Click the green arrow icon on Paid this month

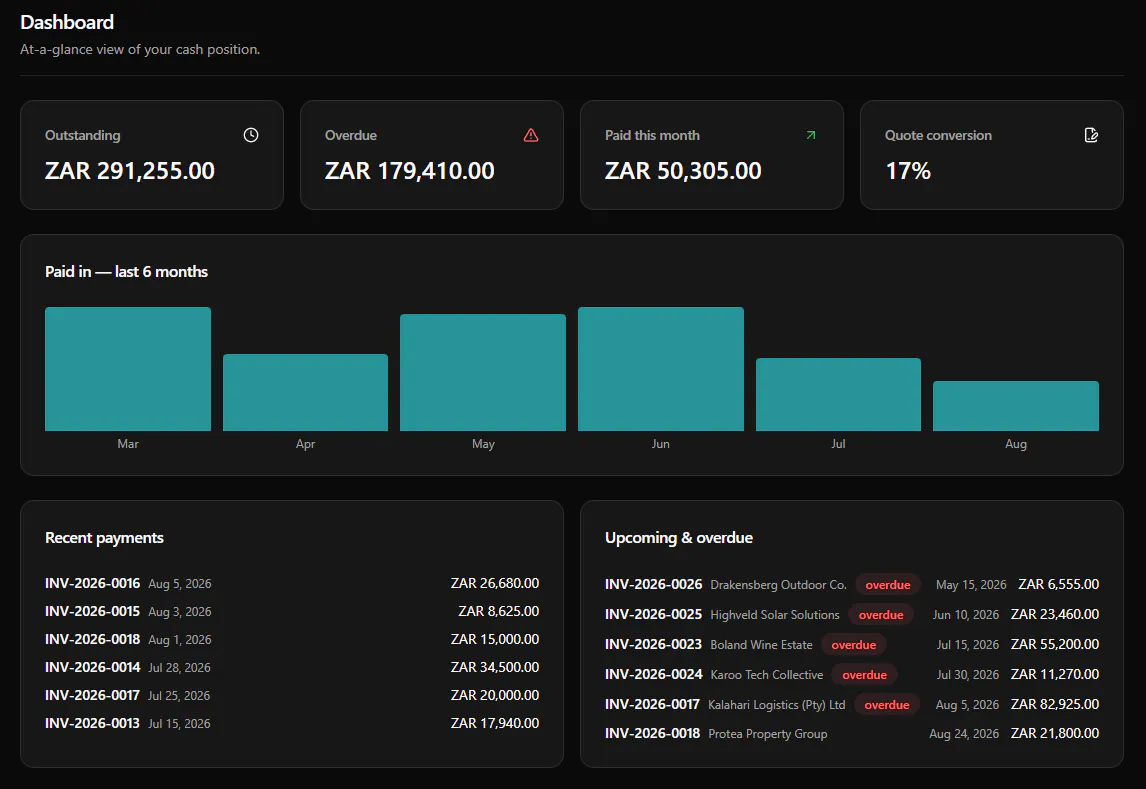coord(811,135)
